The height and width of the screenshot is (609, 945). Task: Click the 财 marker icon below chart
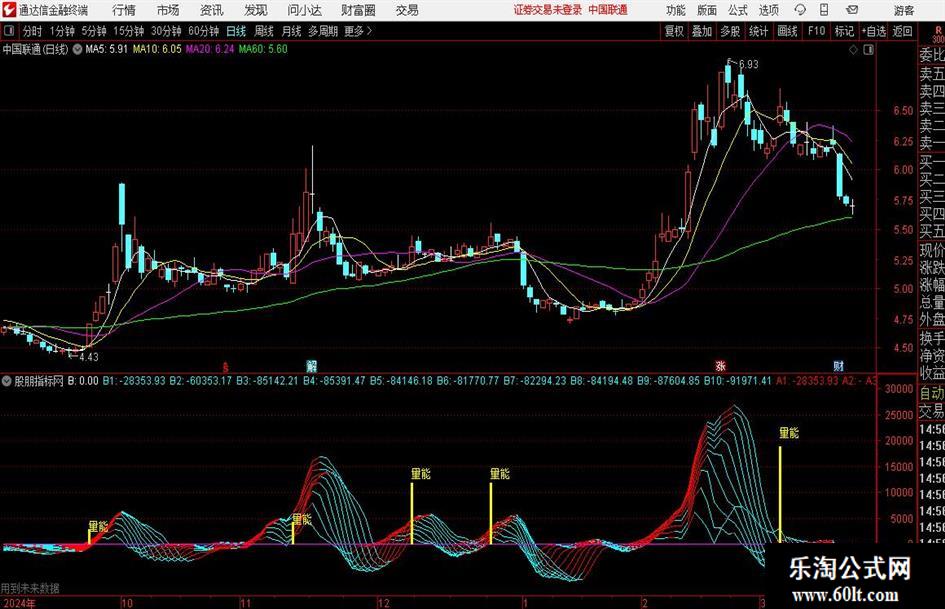click(838, 365)
